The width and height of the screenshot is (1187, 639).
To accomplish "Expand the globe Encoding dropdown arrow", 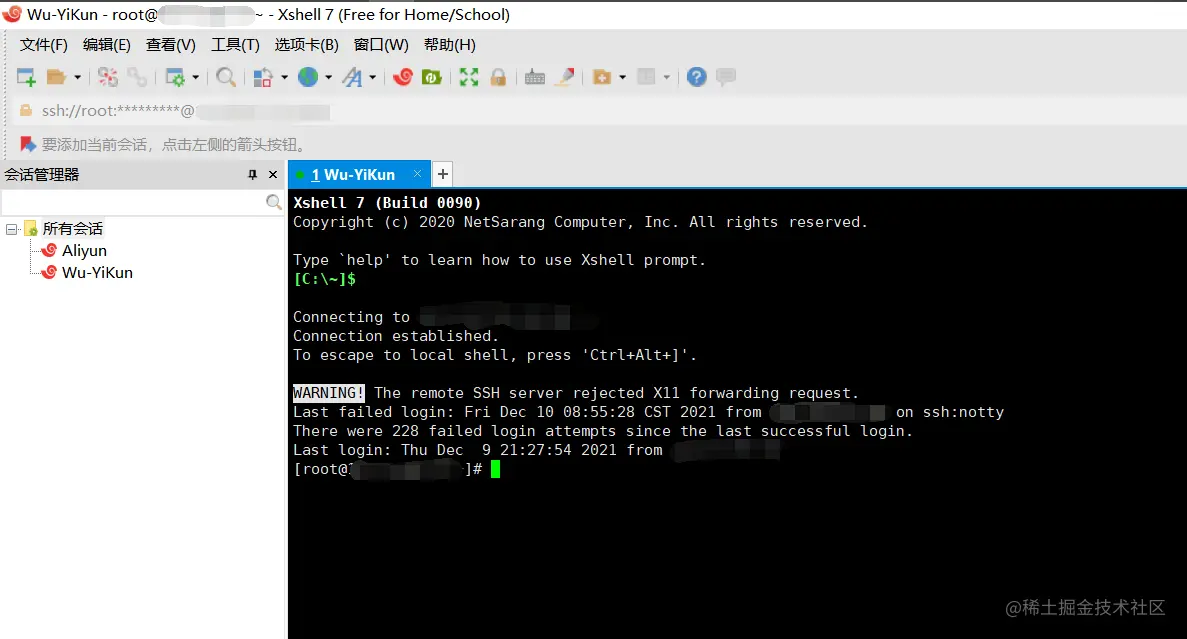I will [x=328, y=77].
